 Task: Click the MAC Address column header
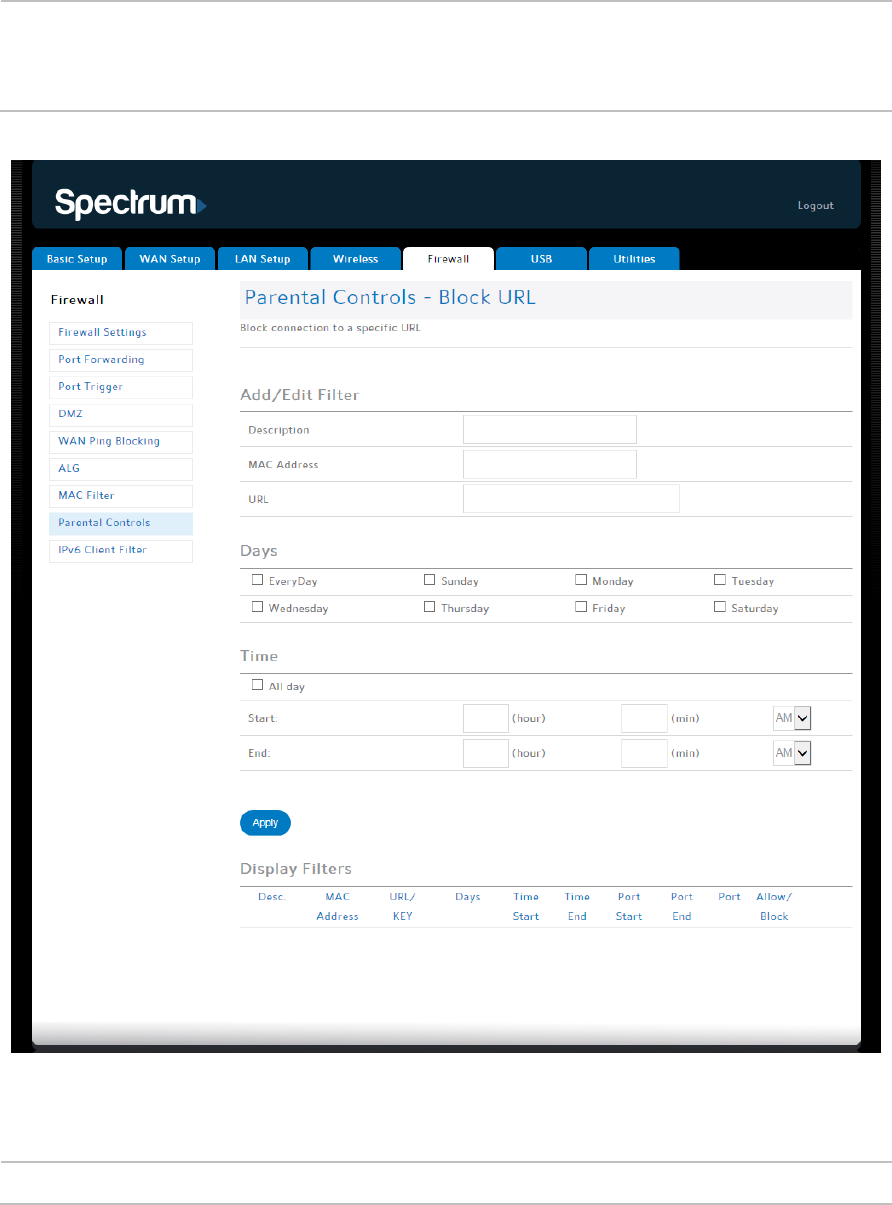point(337,907)
